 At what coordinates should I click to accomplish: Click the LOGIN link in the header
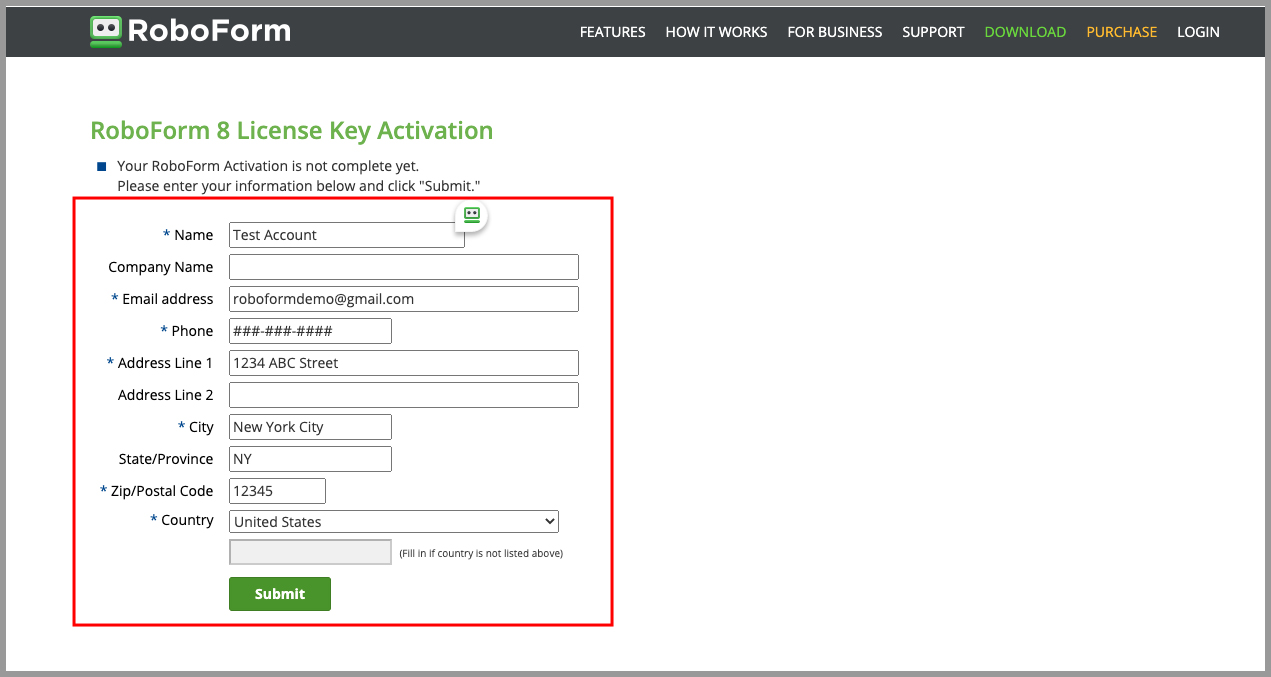(1198, 32)
